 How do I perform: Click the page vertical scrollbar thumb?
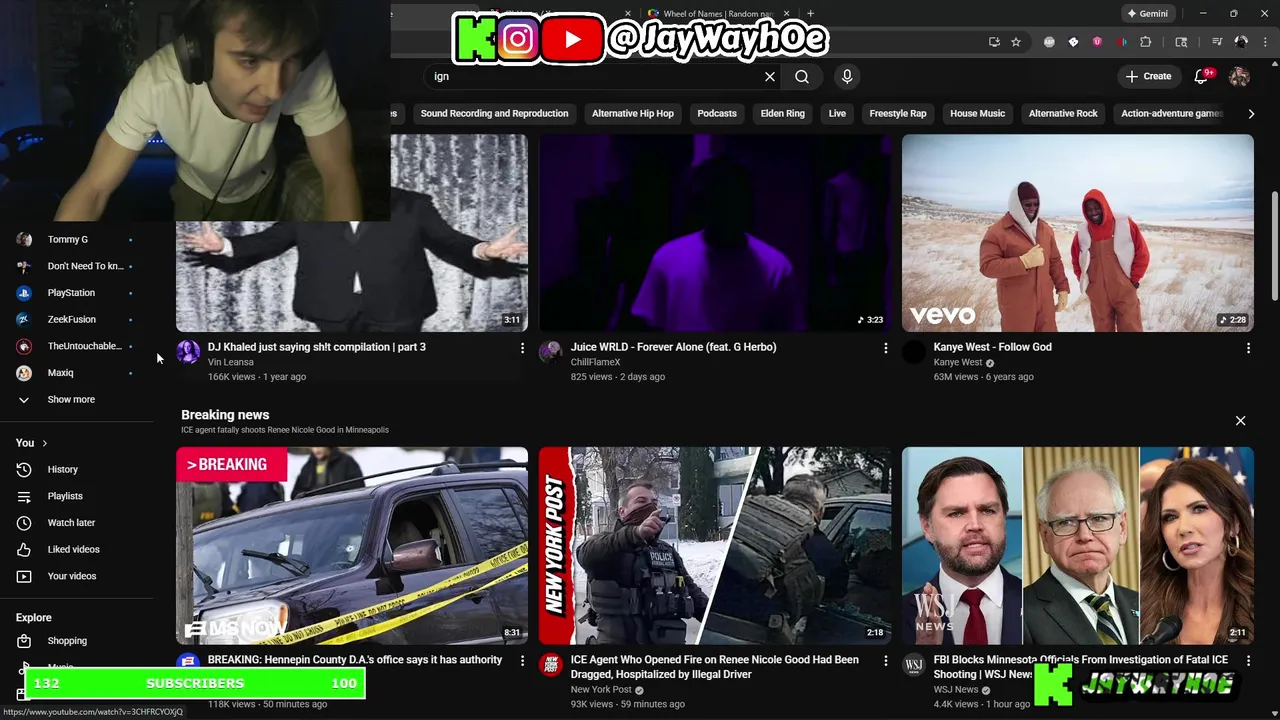(1274, 244)
